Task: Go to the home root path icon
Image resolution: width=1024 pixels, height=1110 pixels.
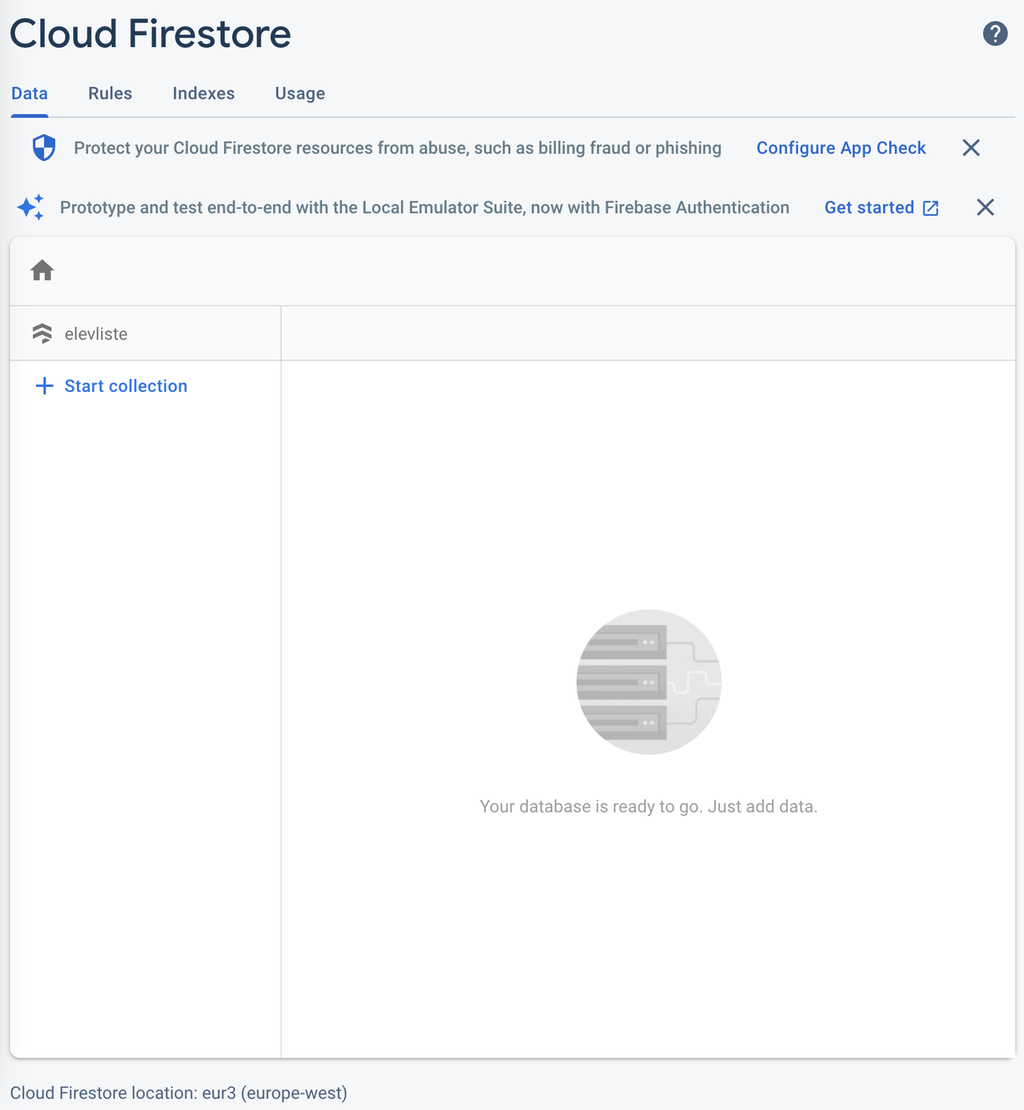Action: click(x=42, y=271)
